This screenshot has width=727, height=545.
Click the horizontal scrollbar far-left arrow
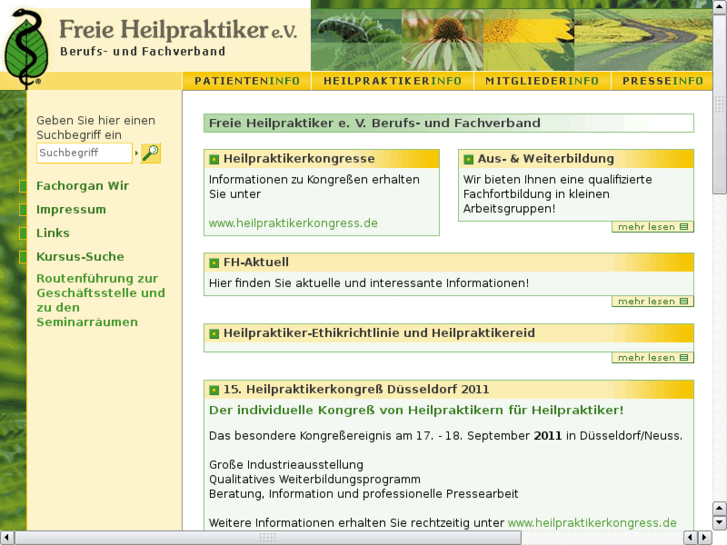[6, 538]
